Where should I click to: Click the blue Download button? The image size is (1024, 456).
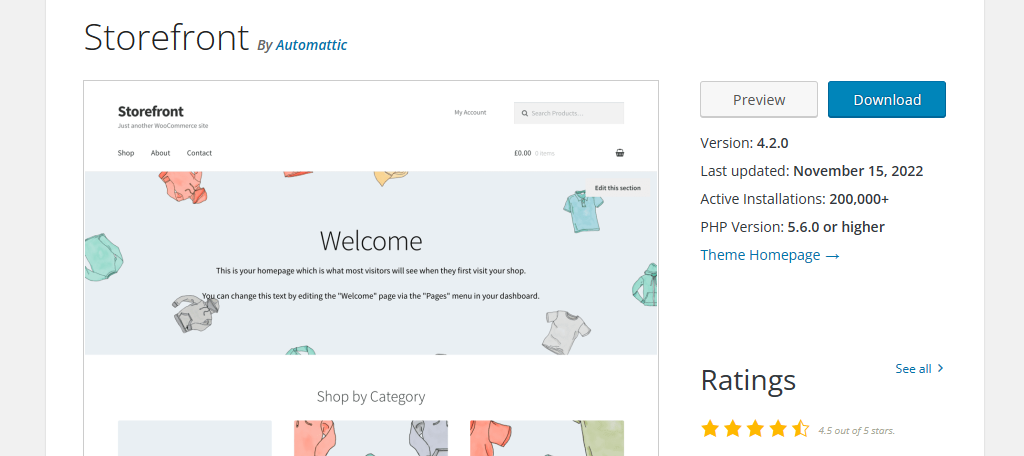[887, 99]
